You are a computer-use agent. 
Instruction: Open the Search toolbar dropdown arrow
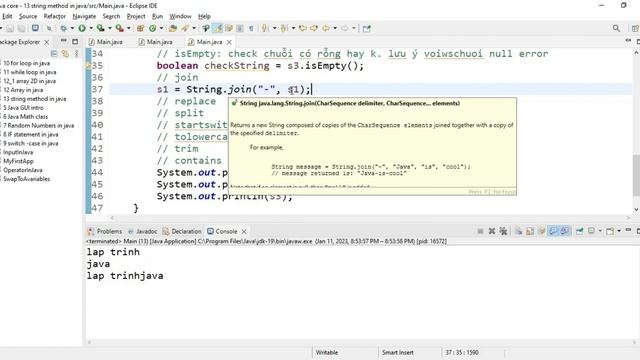pyautogui.click(x=194, y=28)
